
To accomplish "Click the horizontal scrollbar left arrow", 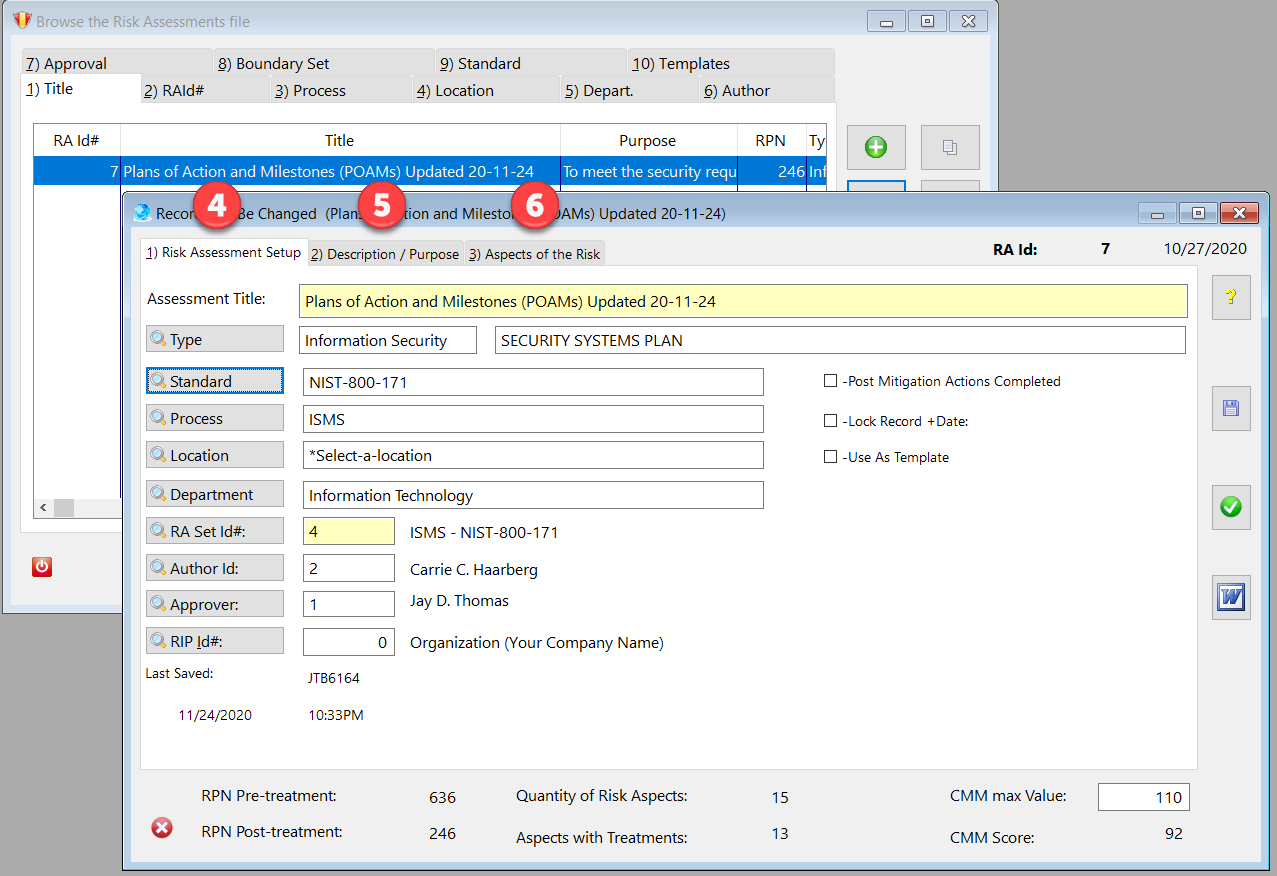I will (43, 508).
